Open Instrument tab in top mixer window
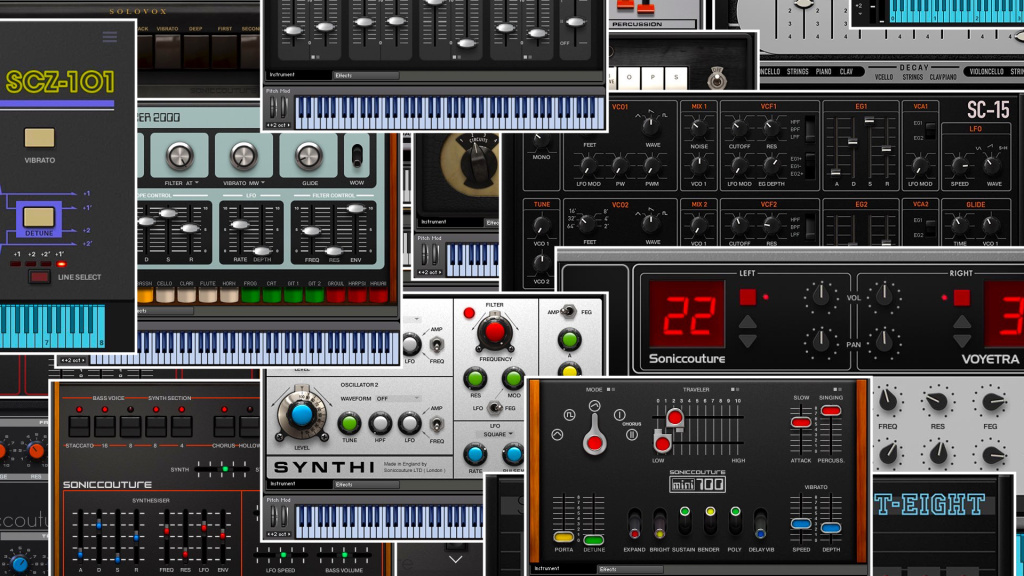This screenshot has height=576, width=1024. point(298,75)
